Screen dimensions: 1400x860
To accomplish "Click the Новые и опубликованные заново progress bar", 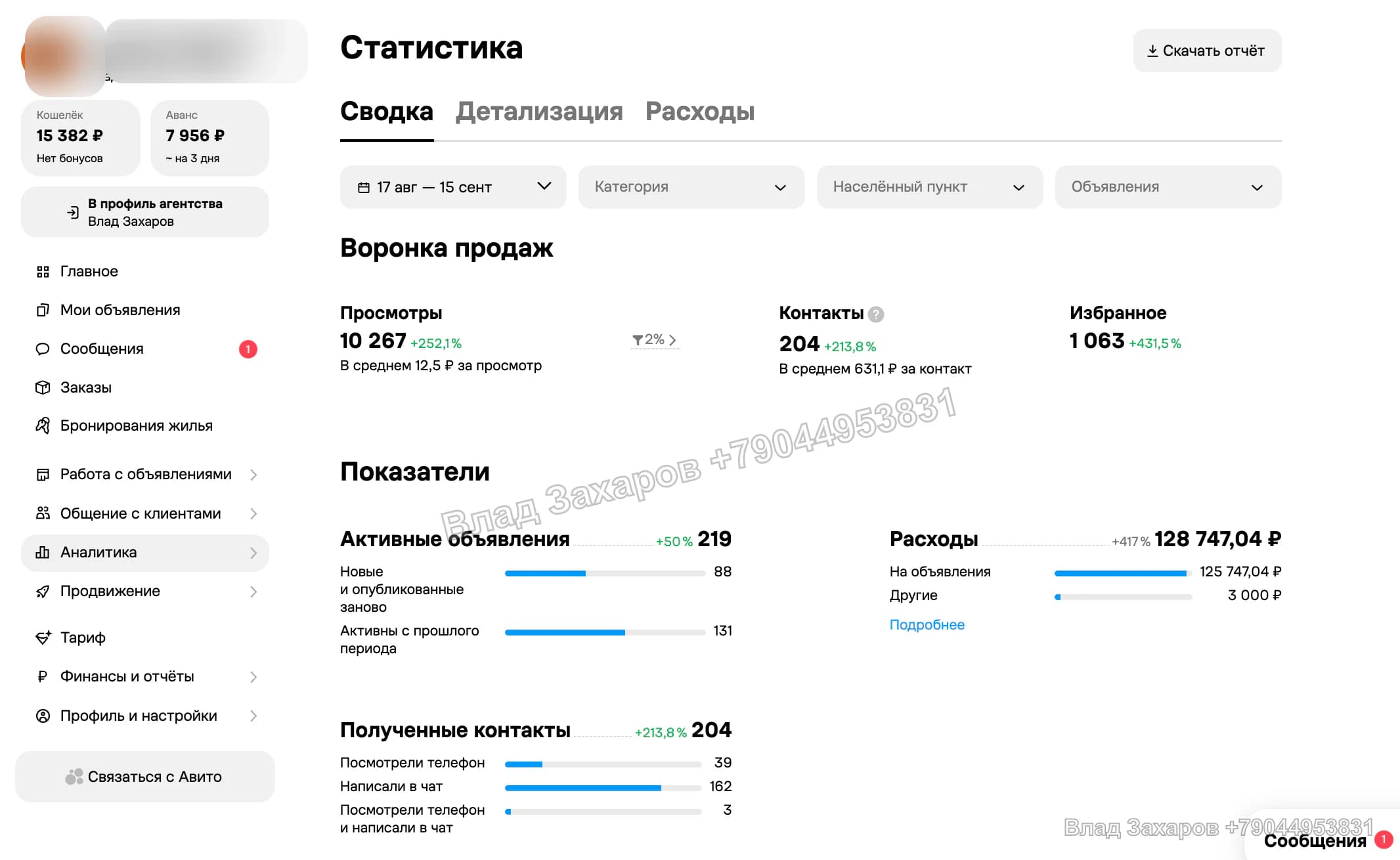I will [x=605, y=574].
